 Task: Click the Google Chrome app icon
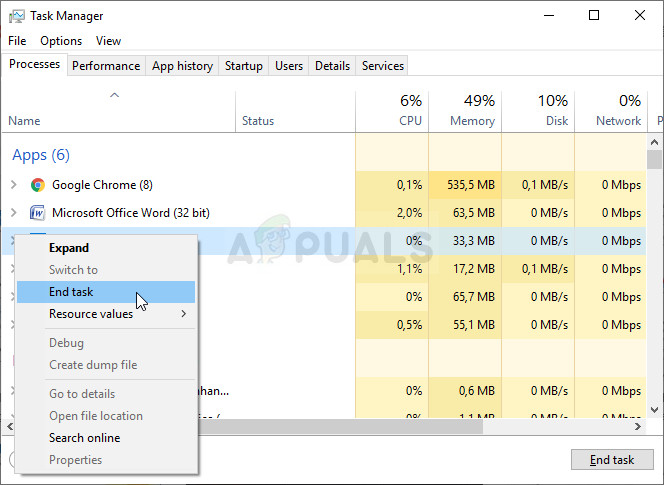point(38,185)
